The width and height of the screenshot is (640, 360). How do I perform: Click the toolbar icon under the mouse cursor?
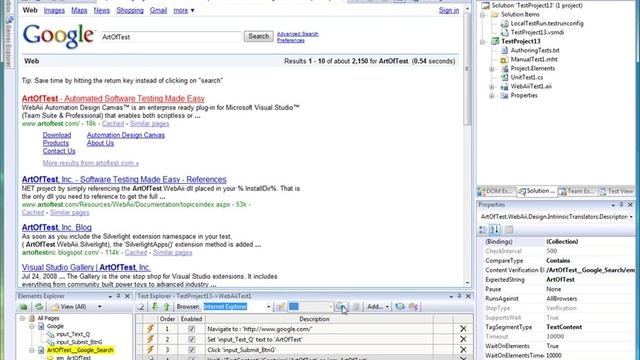pos(340,307)
